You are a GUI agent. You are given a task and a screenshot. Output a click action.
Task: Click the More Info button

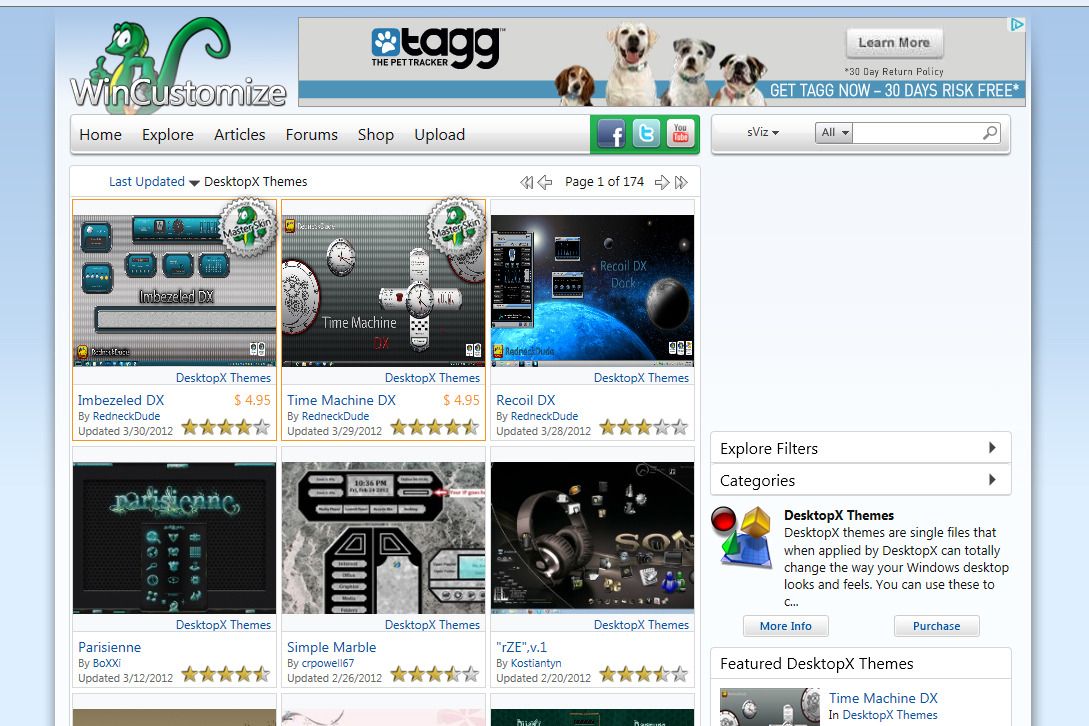[785, 626]
